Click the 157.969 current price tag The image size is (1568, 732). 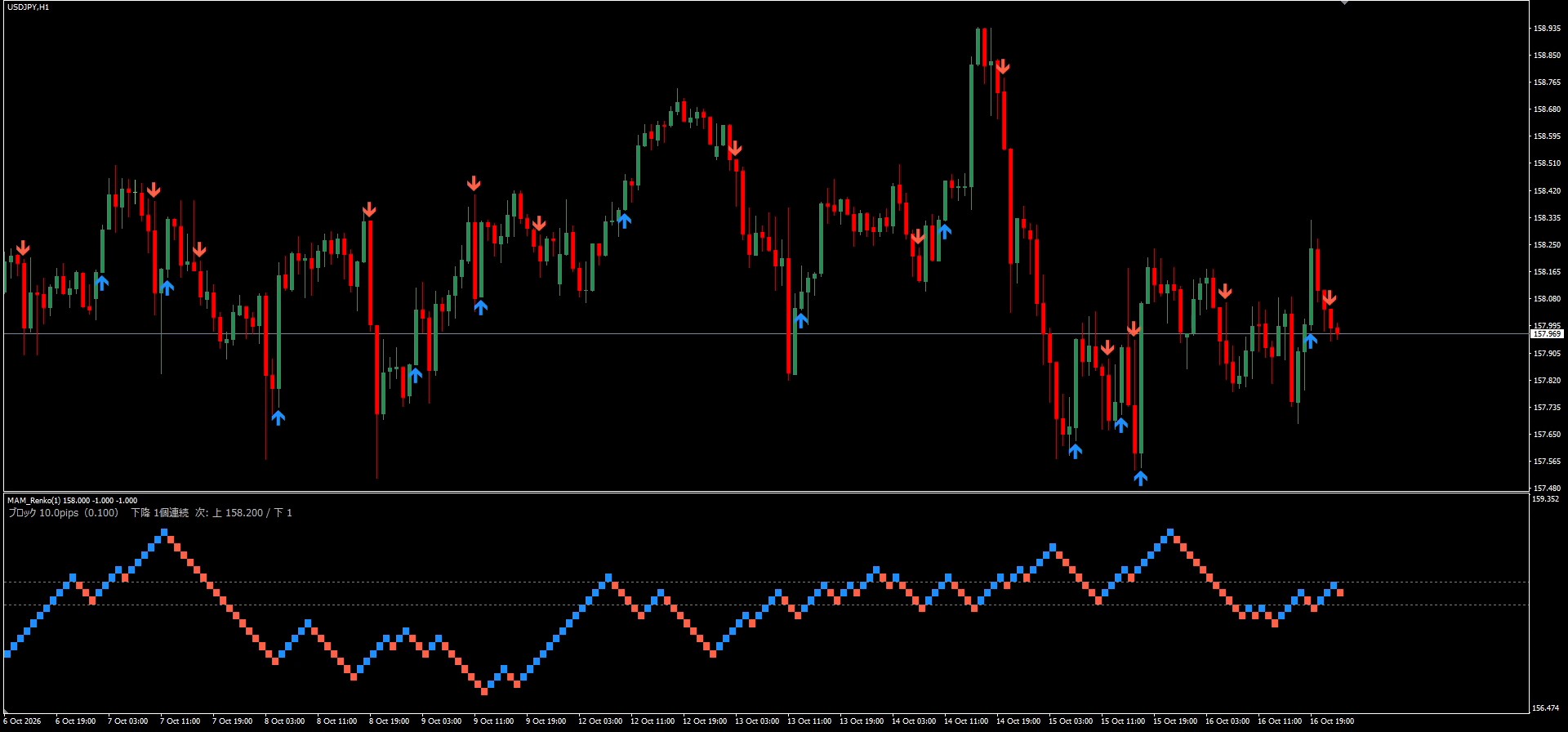[x=1547, y=334]
